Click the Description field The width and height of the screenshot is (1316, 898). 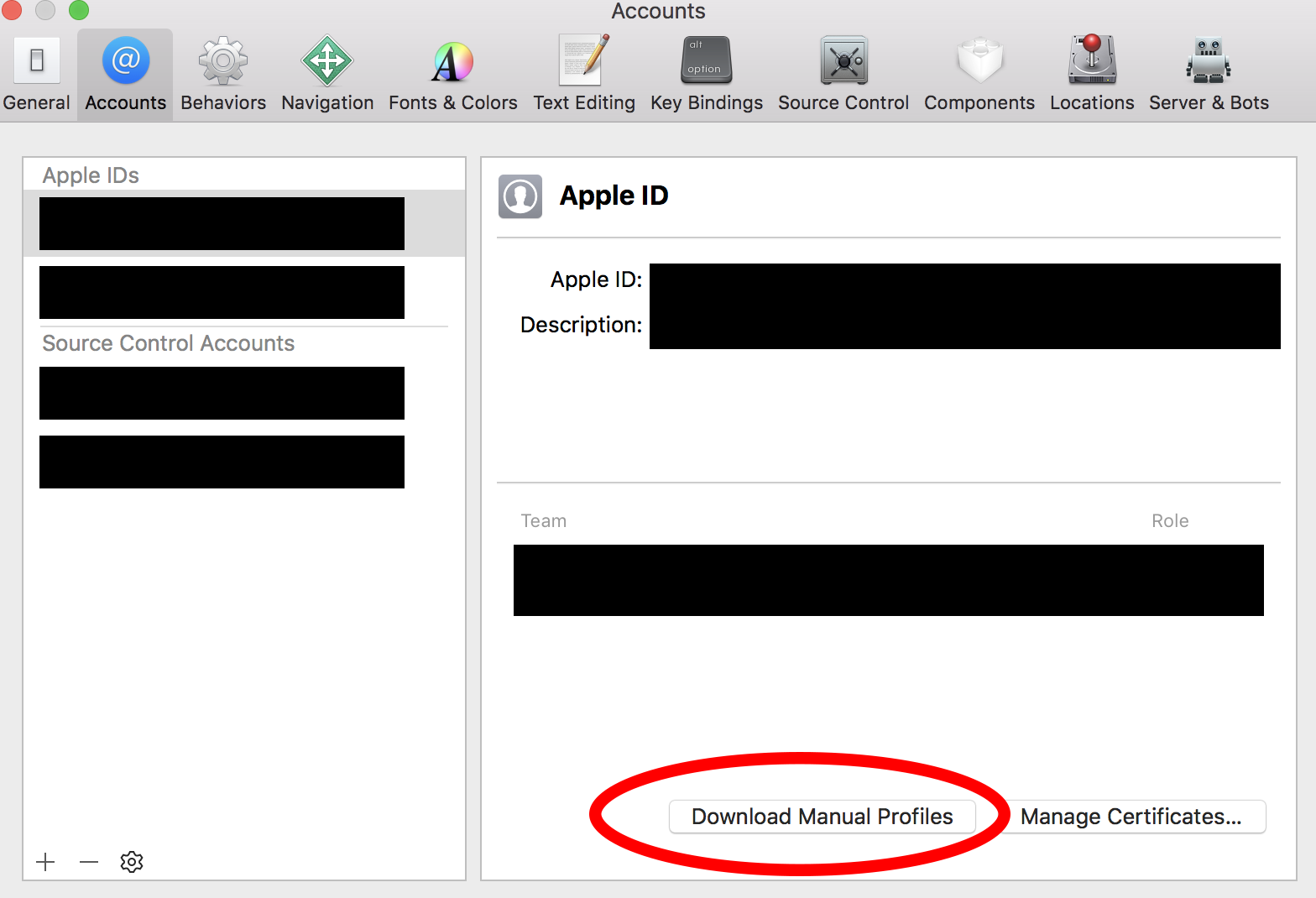click(x=965, y=326)
